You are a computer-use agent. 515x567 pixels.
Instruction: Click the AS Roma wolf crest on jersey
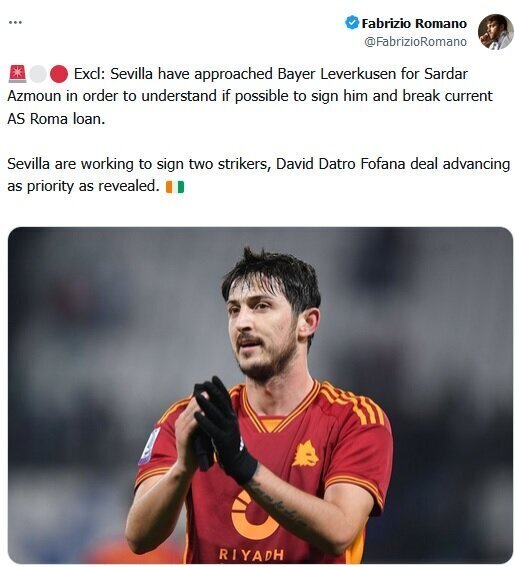pyautogui.click(x=306, y=453)
